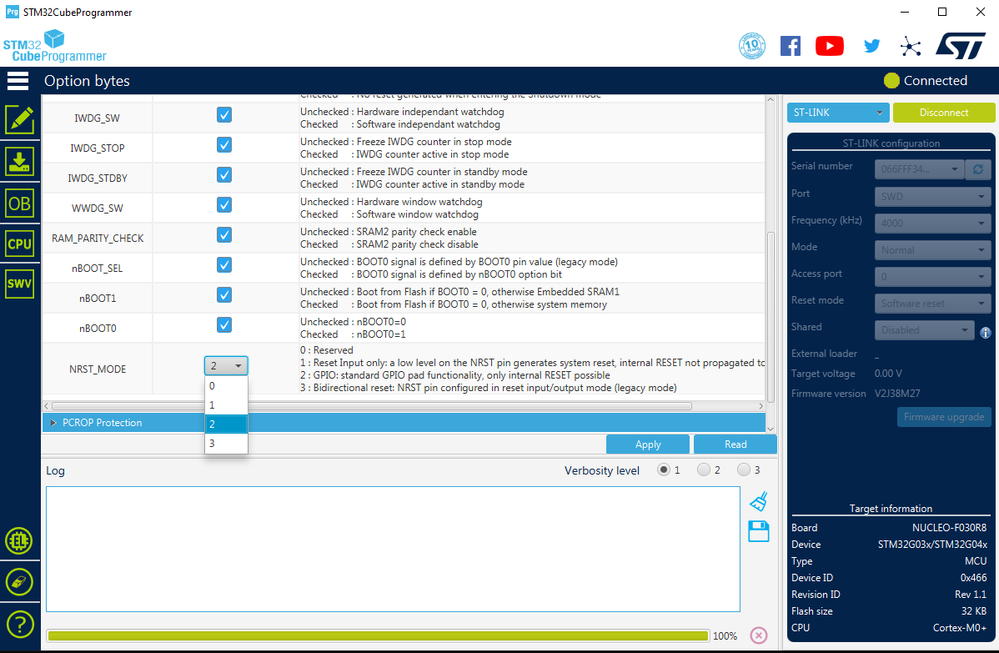Clear the log with broom icon
This screenshot has height=653, width=999.
pos(759,501)
